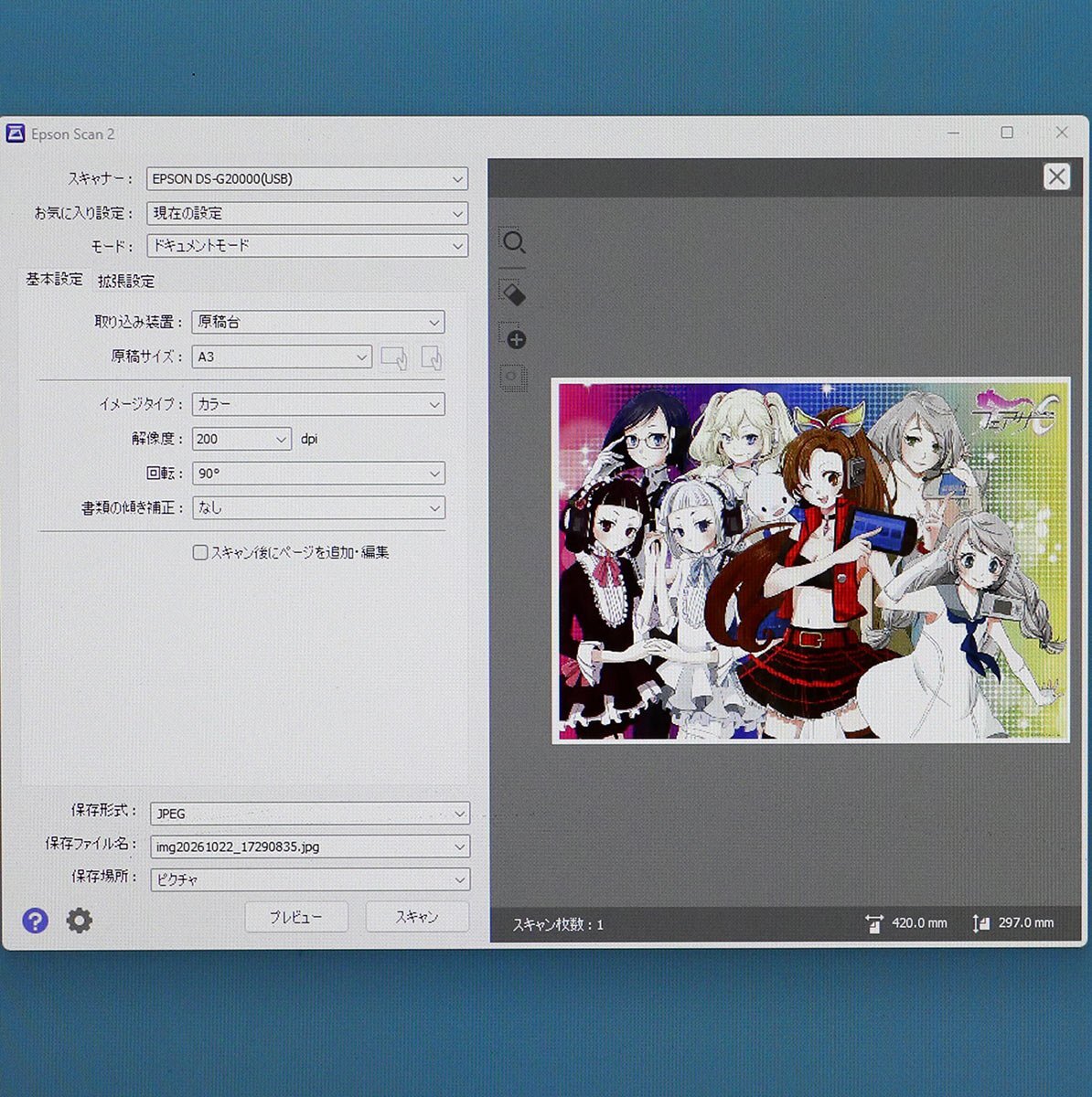Open the 書類の傾き補正 dropdown showing なし
The image size is (1092, 1097).
[318, 507]
